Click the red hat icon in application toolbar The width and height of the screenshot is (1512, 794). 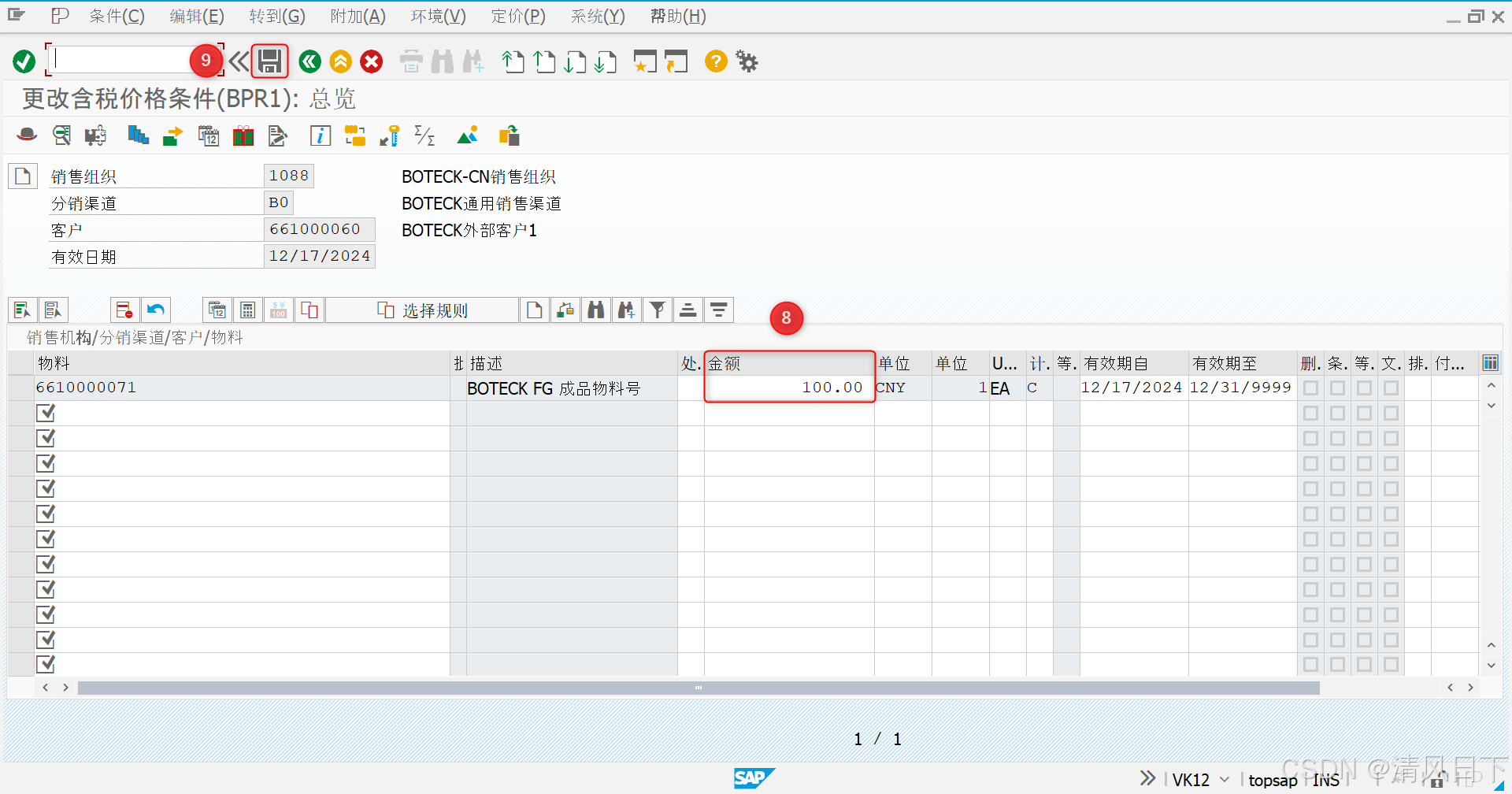27,135
